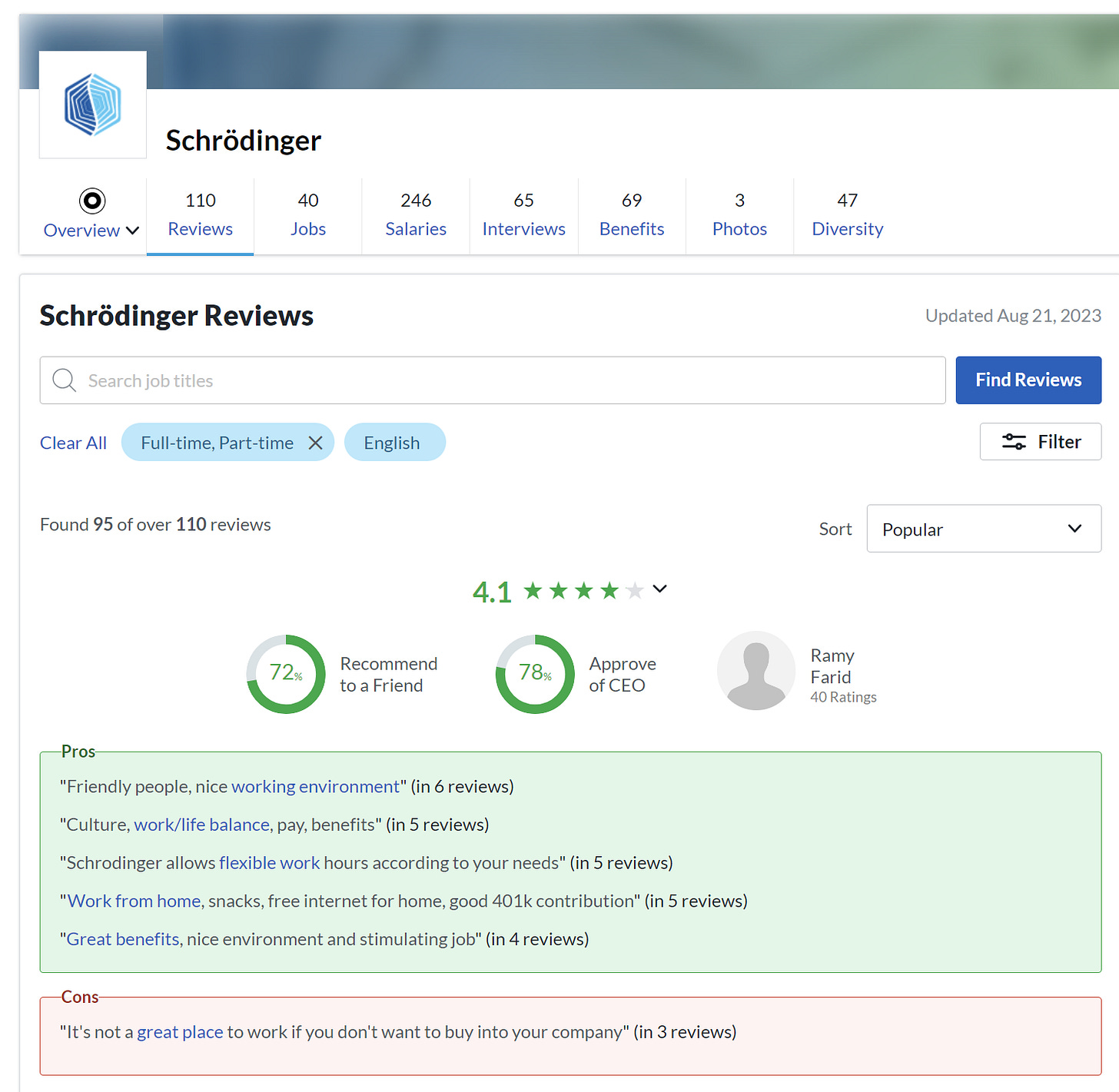Screen dimensions: 1119x1092
Task: Click the magnifier icon in search box
Action: 64,380
